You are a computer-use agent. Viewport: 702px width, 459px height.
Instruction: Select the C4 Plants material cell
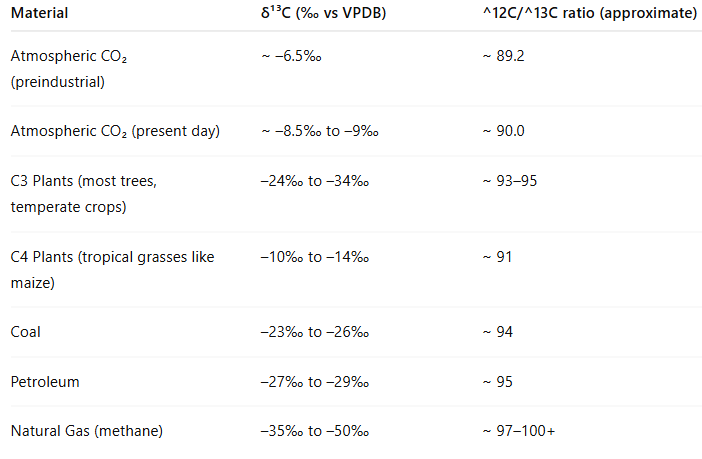click(113, 269)
